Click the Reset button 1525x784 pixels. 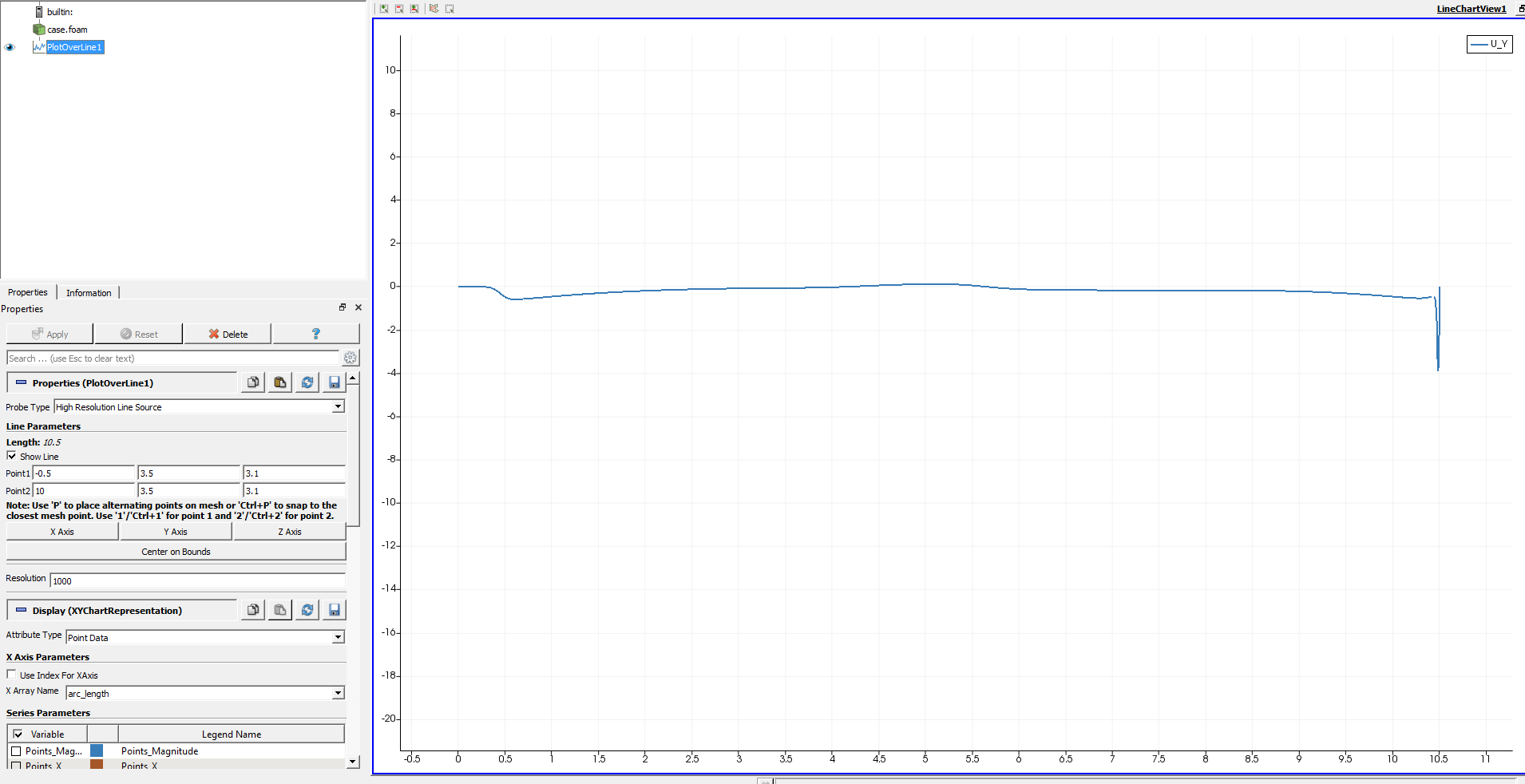click(139, 334)
